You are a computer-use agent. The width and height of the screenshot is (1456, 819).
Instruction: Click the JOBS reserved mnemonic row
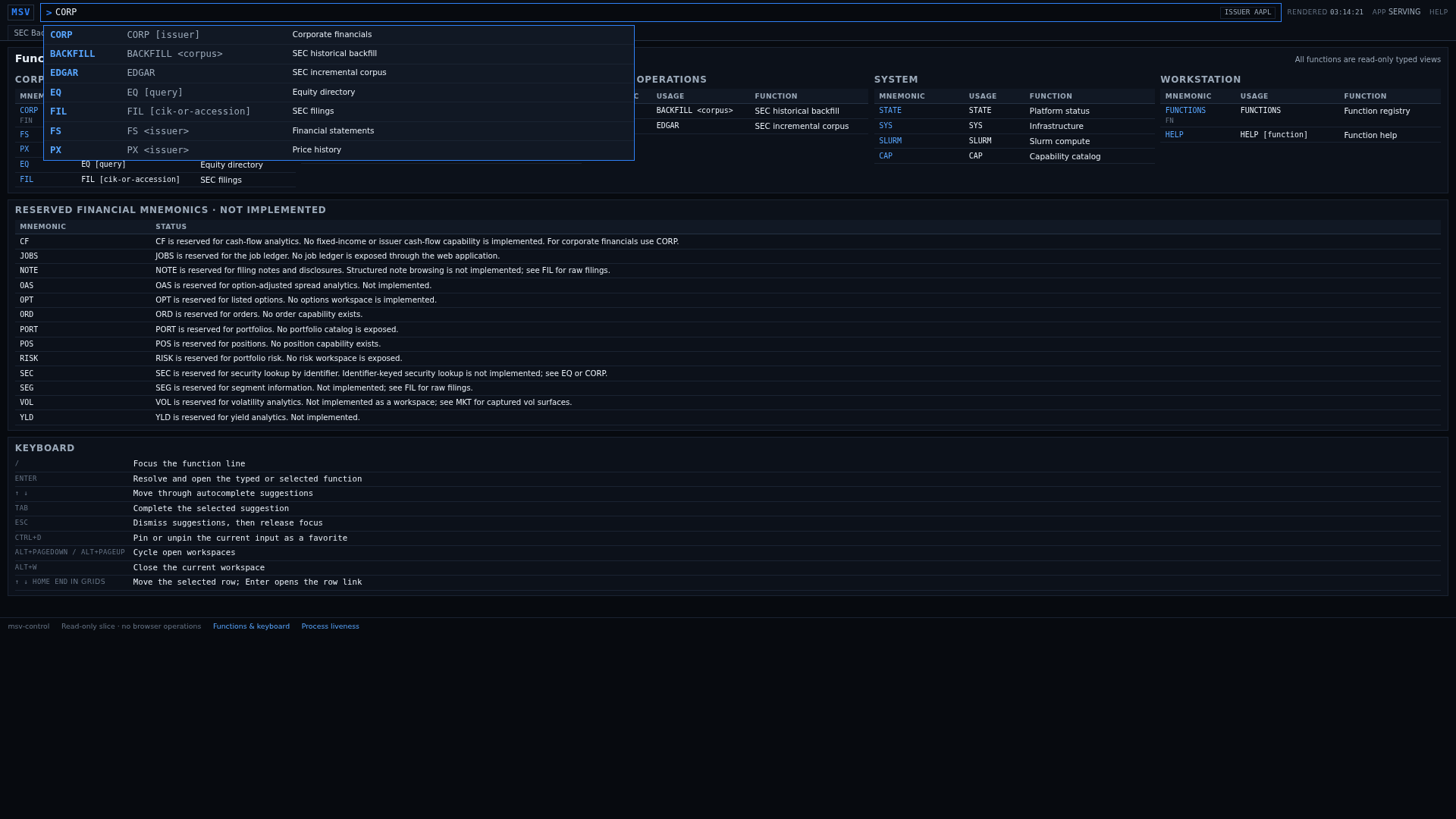point(728,256)
